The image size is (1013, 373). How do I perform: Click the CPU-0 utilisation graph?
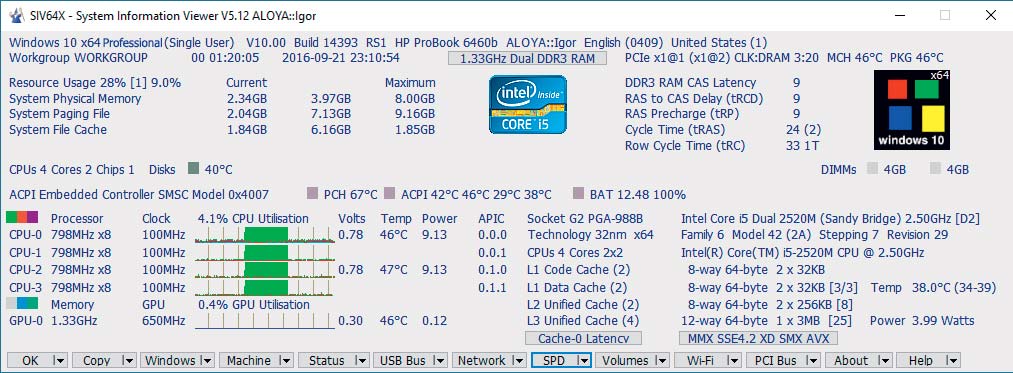tap(265, 235)
